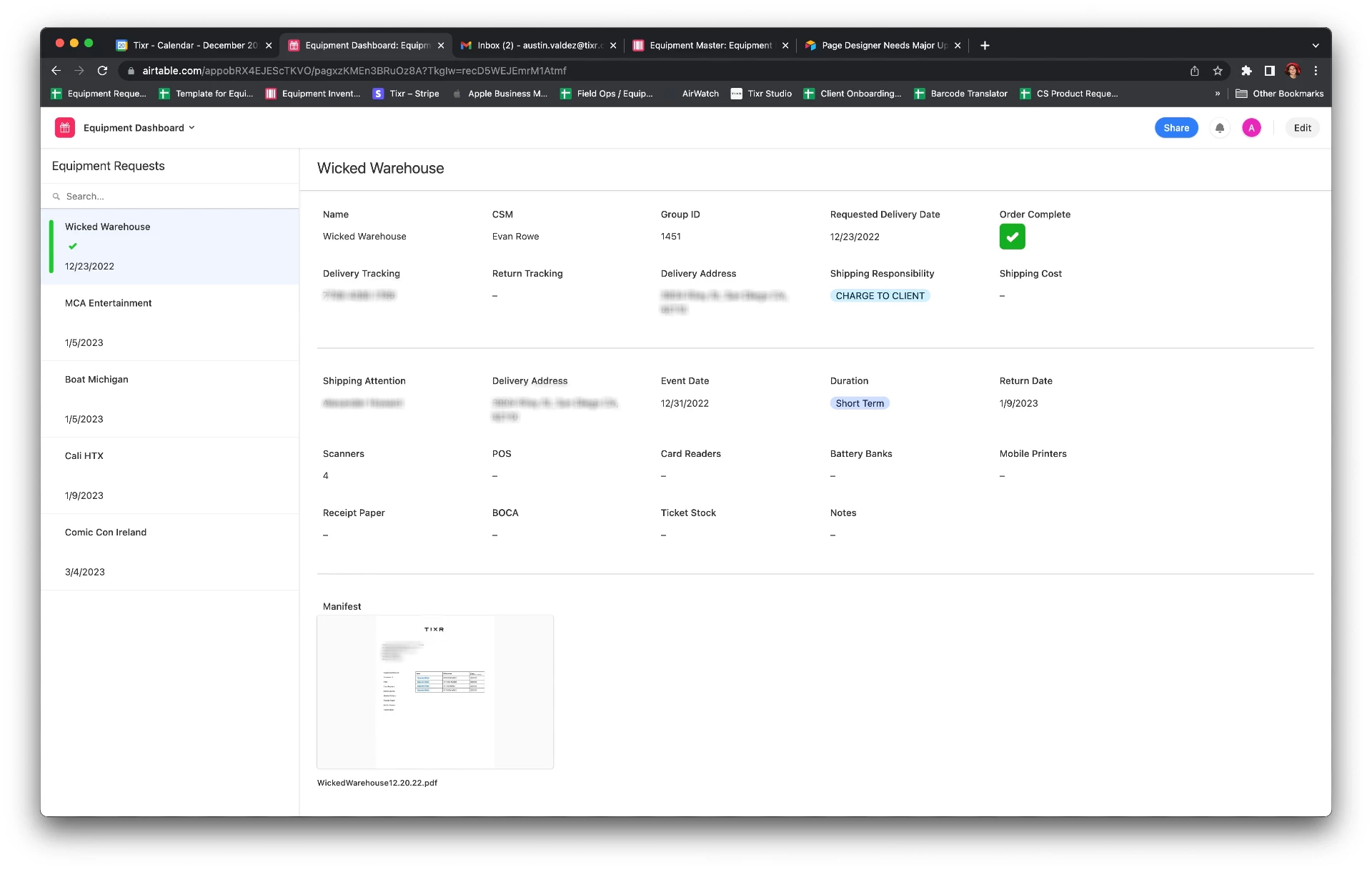Image resolution: width=1372 pixels, height=870 pixels.
Task: Open the Tixr – Stripe bookmark
Action: pos(406,94)
